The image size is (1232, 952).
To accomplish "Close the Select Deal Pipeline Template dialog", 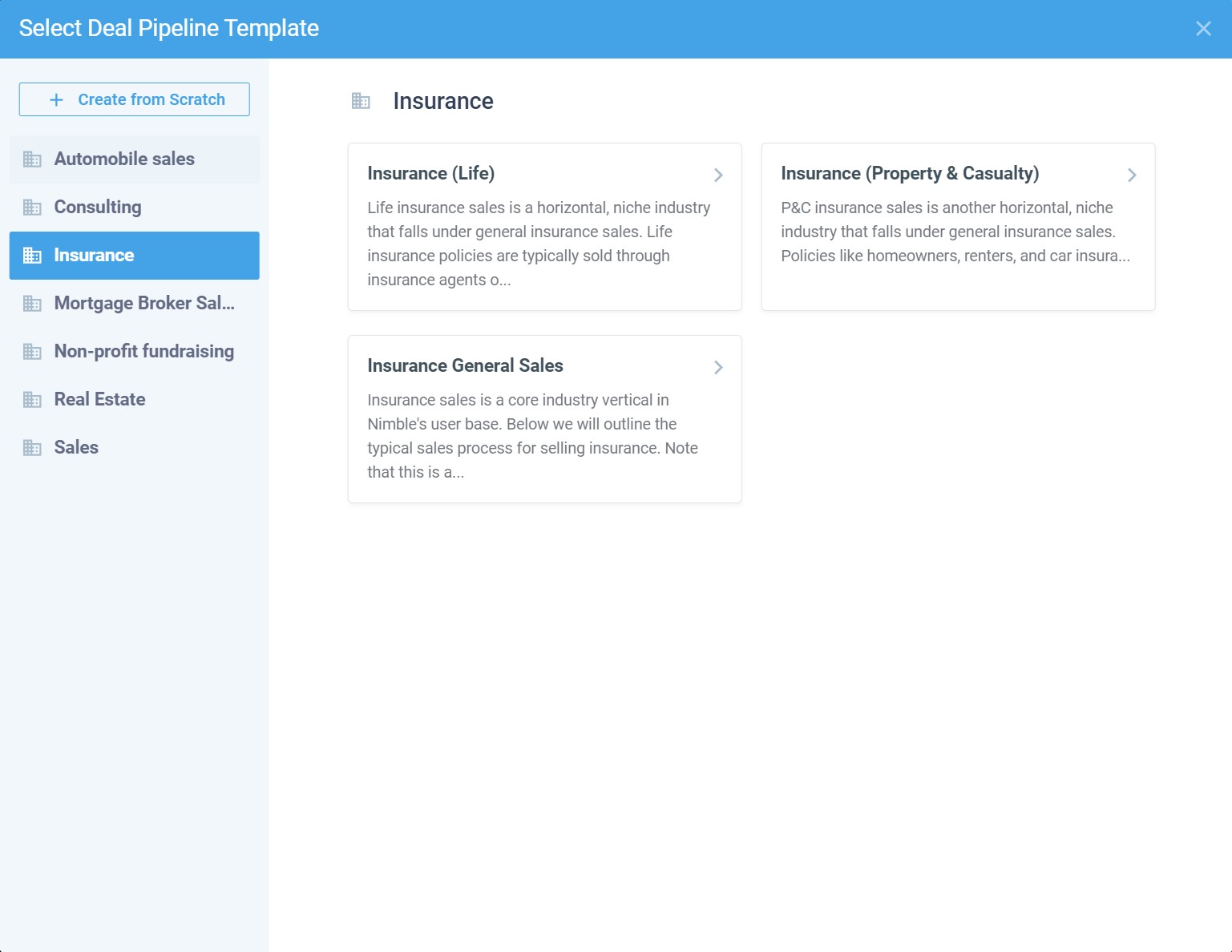I will [x=1202, y=29].
